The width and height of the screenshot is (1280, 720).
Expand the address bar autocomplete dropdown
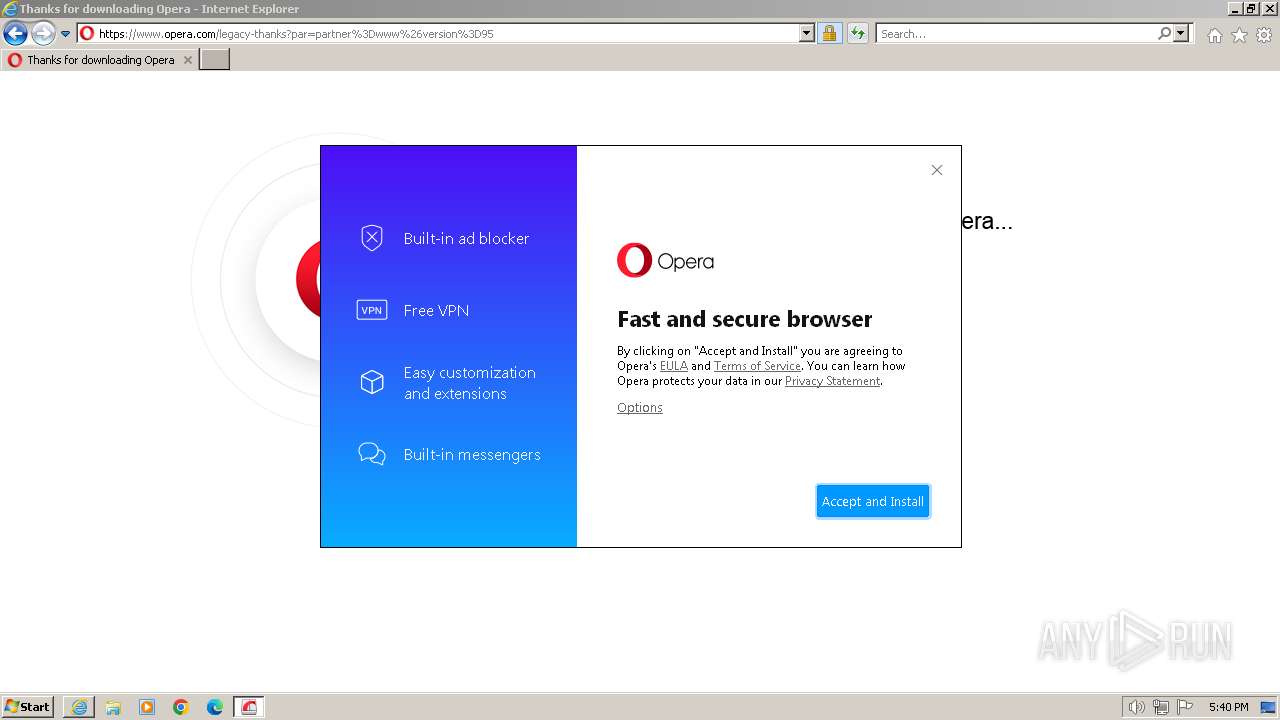[x=807, y=33]
